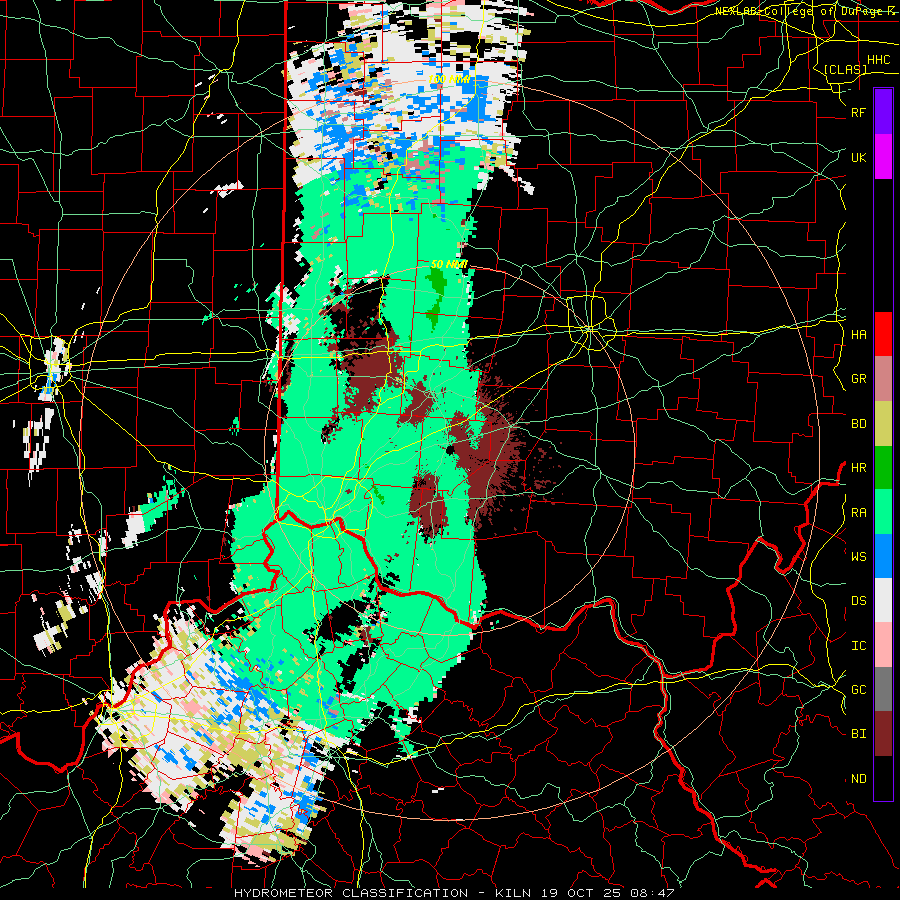Viewport: 900px width, 900px height.
Task: Click the 50 NMI range ring label
Action: point(449,265)
